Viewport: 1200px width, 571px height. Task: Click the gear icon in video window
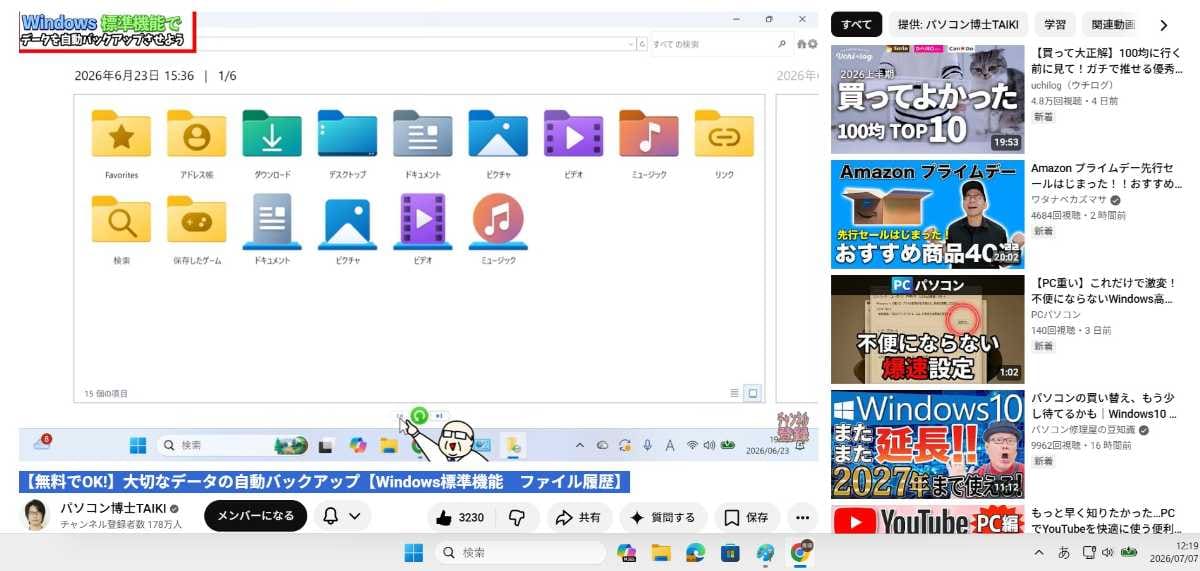point(813,45)
